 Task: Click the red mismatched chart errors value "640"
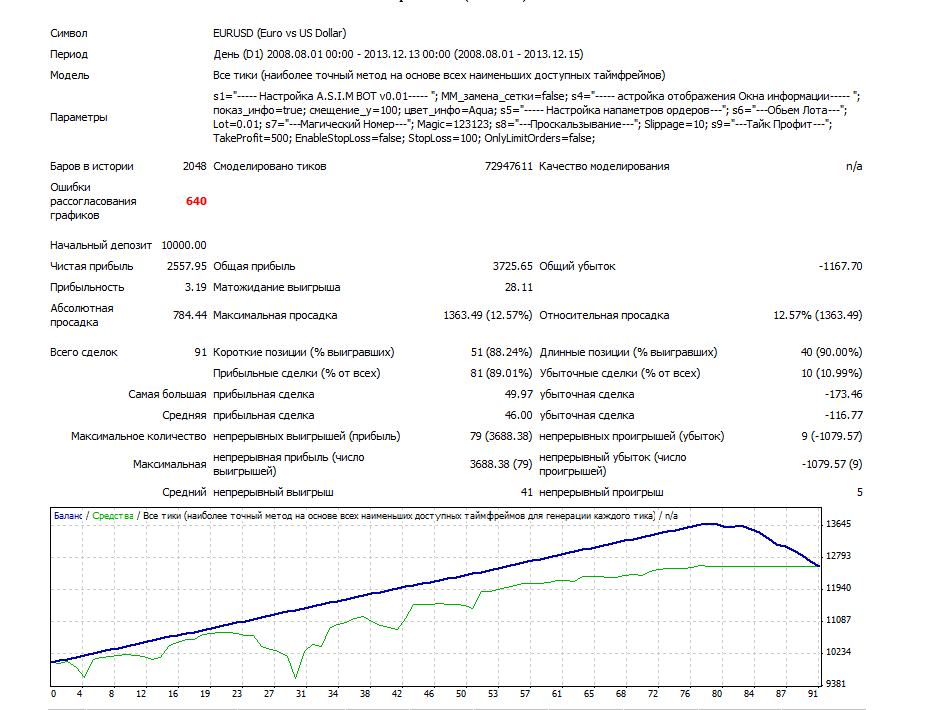click(196, 201)
